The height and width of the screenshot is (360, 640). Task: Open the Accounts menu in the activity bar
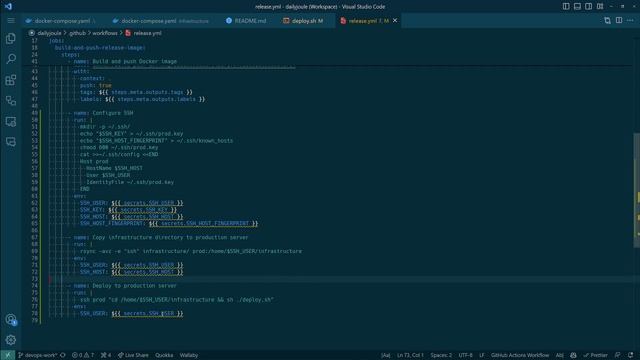(x=11, y=320)
